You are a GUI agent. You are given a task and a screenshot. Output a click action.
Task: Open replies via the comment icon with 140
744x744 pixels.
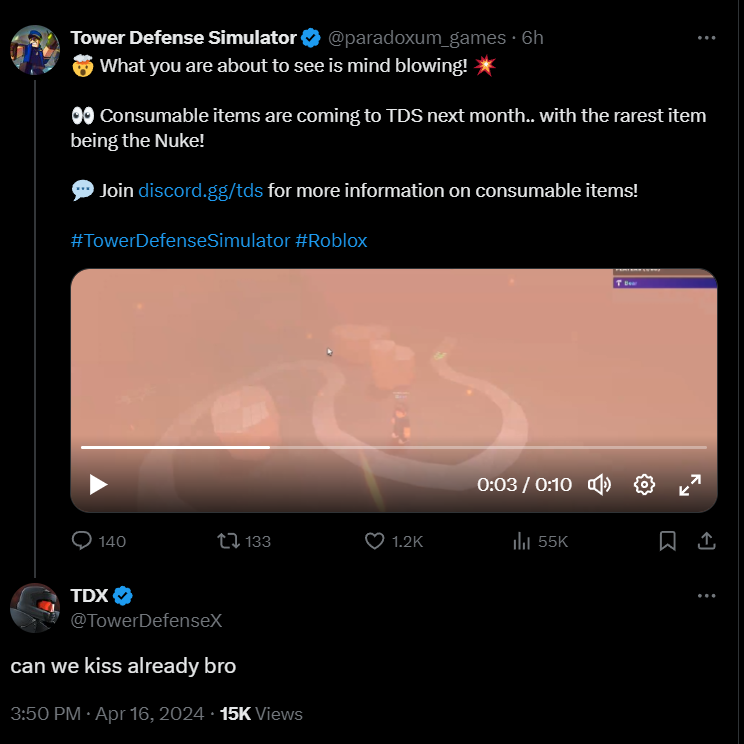pos(99,541)
